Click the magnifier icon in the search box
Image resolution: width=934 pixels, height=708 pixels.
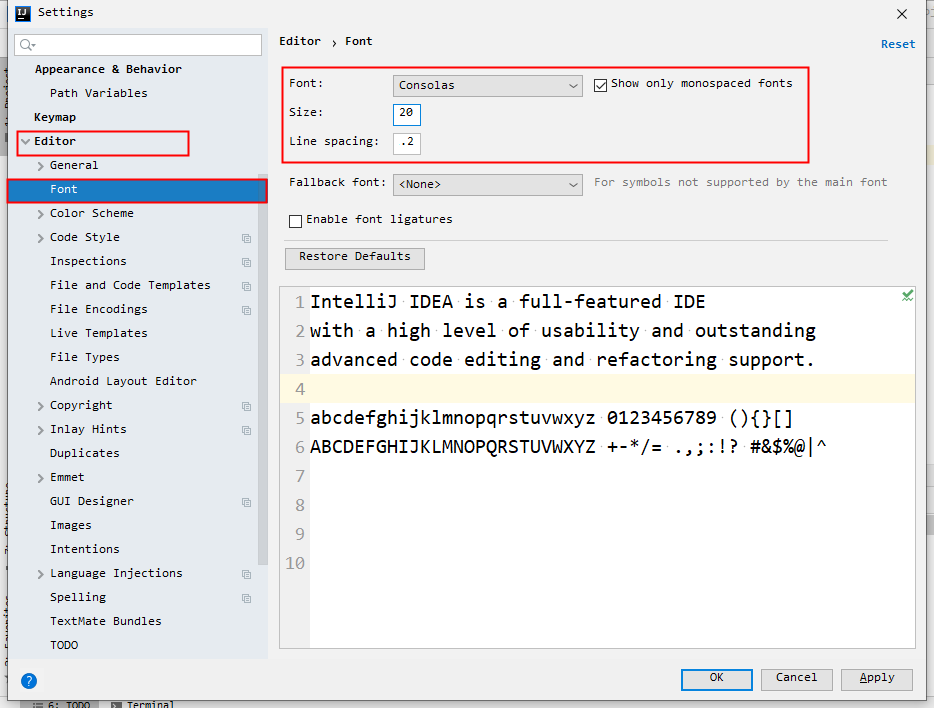[x=24, y=44]
